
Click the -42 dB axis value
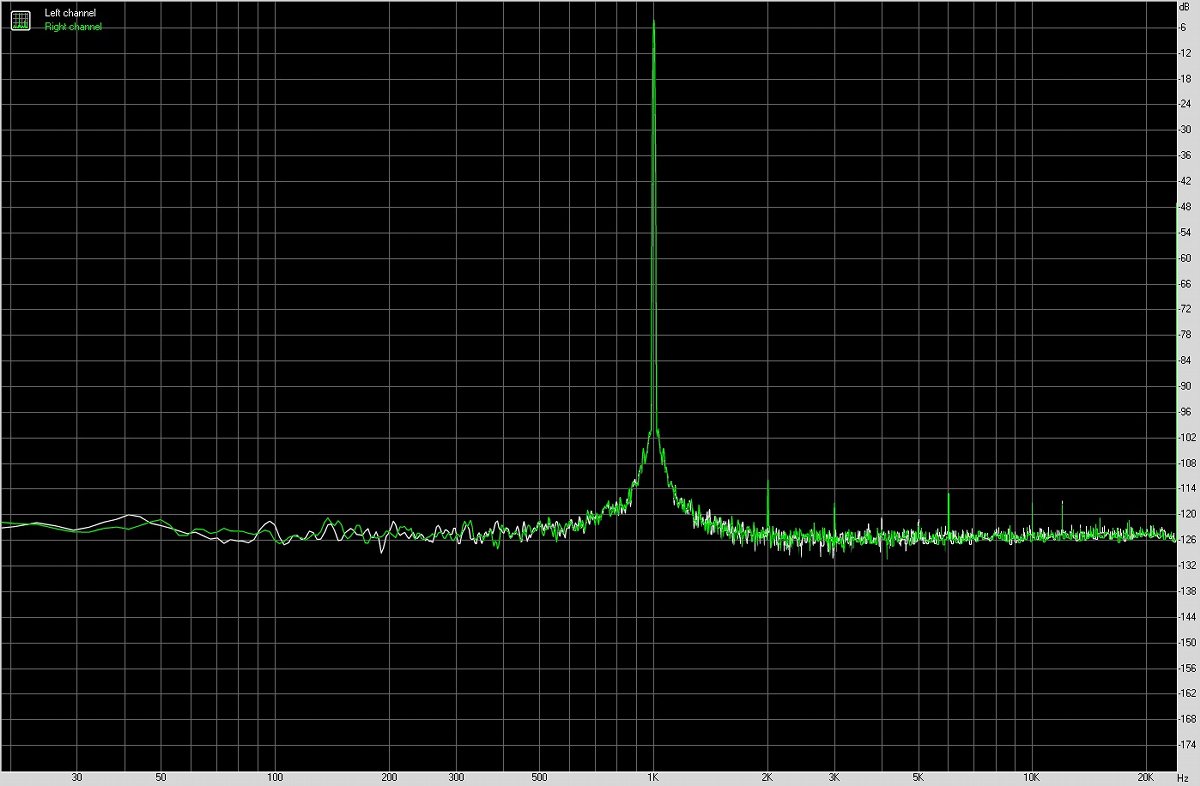coord(1185,181)
